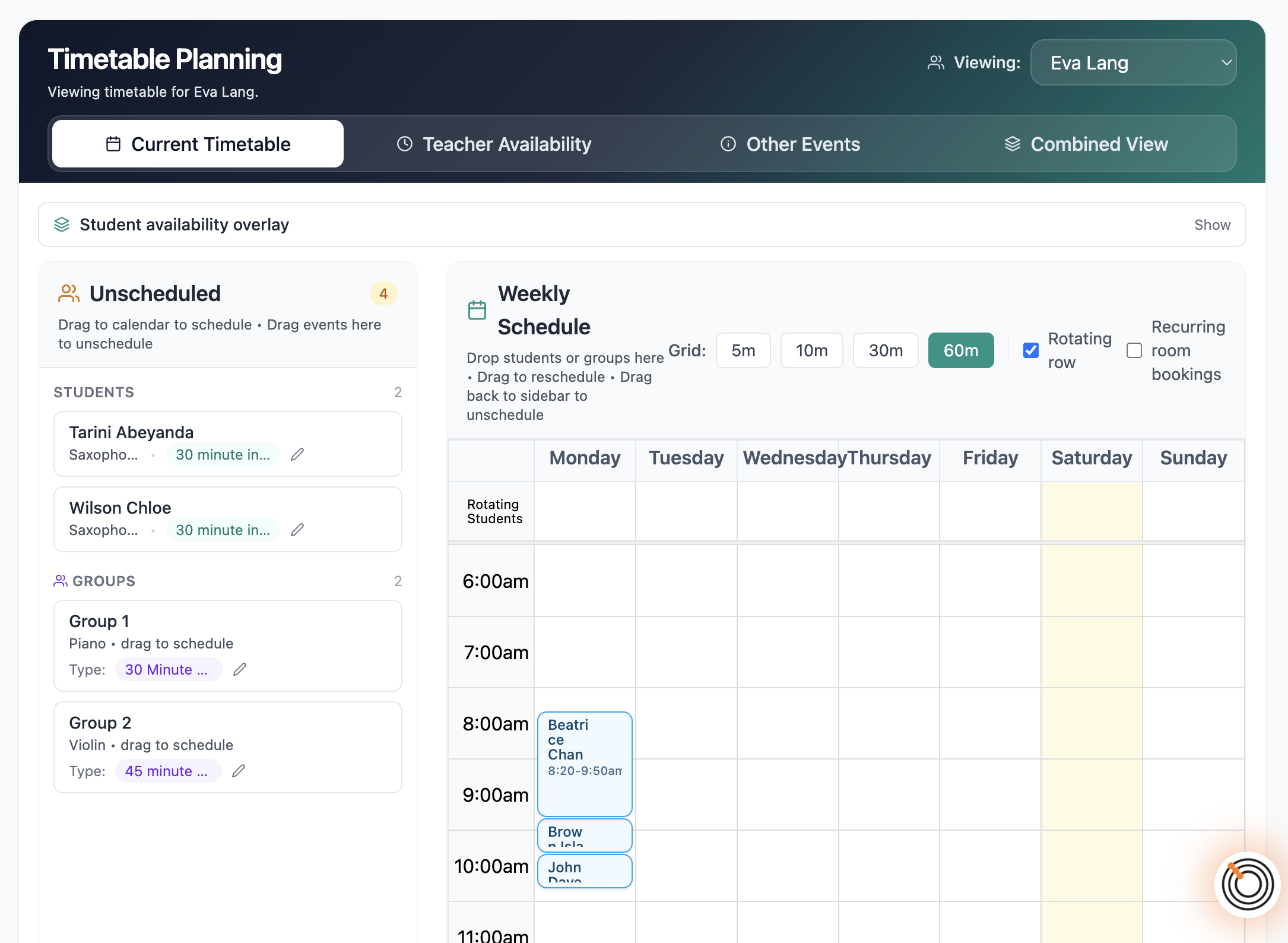The height and width of the screenshot is (943, 1288).
Task: Click the calendar icon in Current Timetable tab
Action: 113,144
